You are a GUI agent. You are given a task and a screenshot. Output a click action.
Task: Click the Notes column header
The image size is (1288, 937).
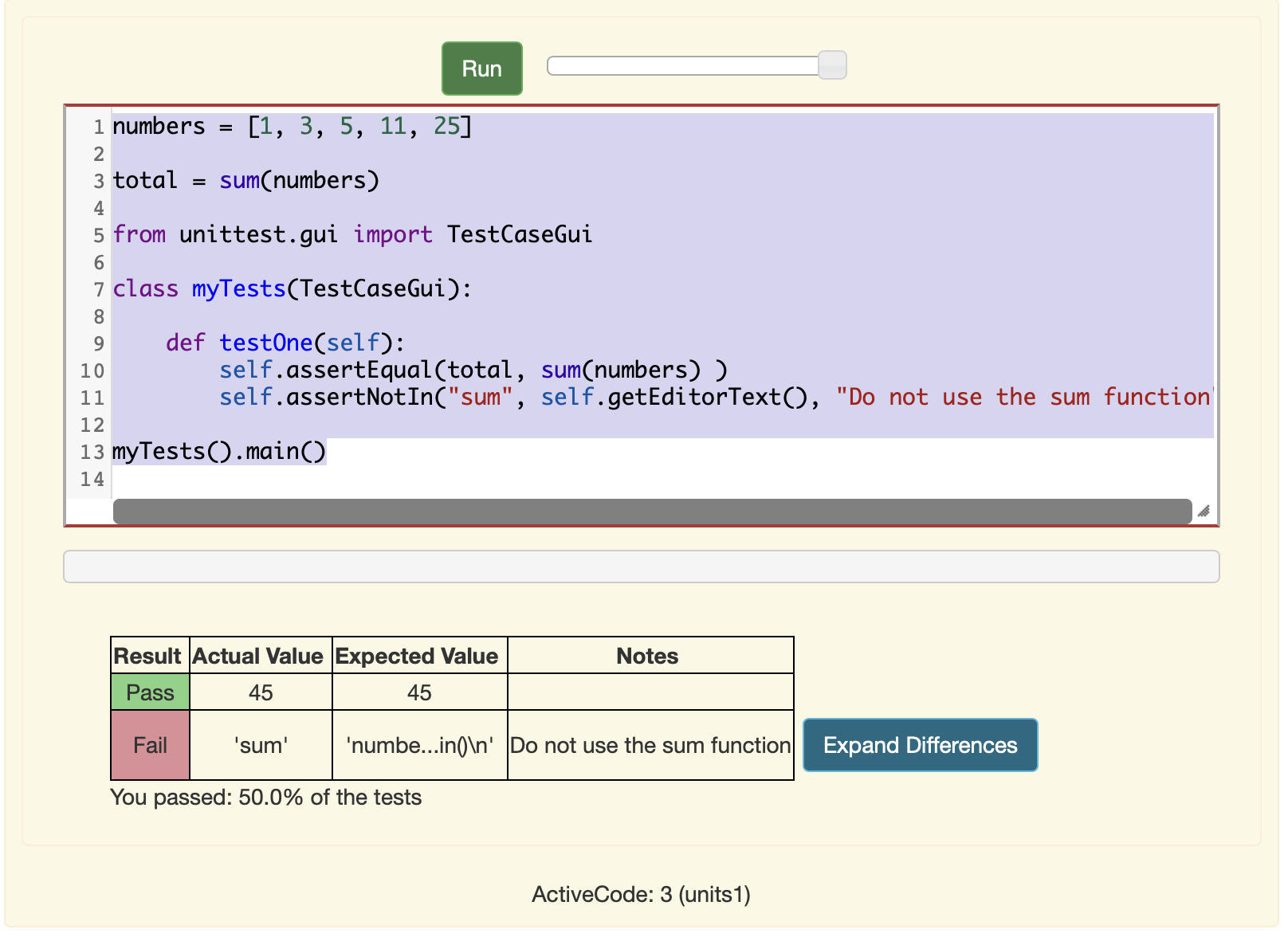[x=647, y=656]
